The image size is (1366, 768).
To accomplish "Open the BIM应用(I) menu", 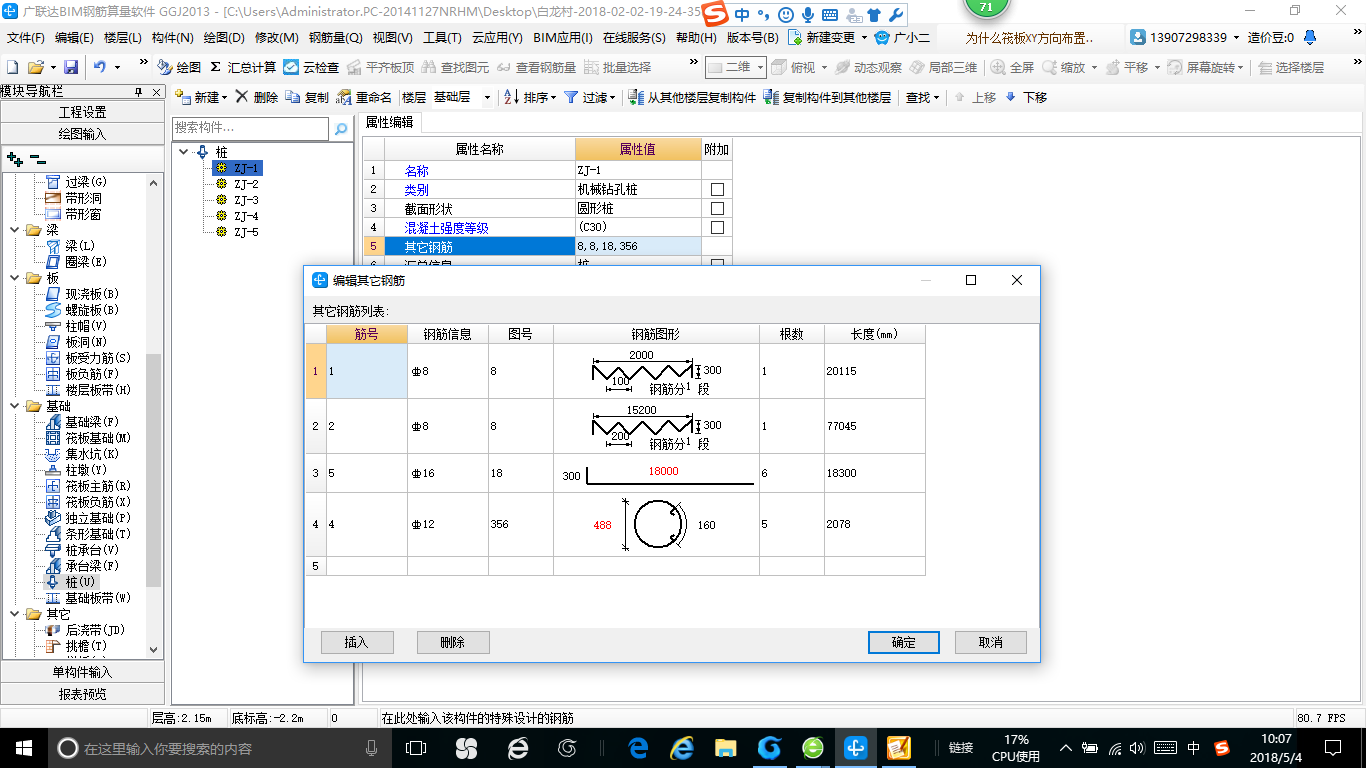I will pyautogui.click(x=562, y=38).
